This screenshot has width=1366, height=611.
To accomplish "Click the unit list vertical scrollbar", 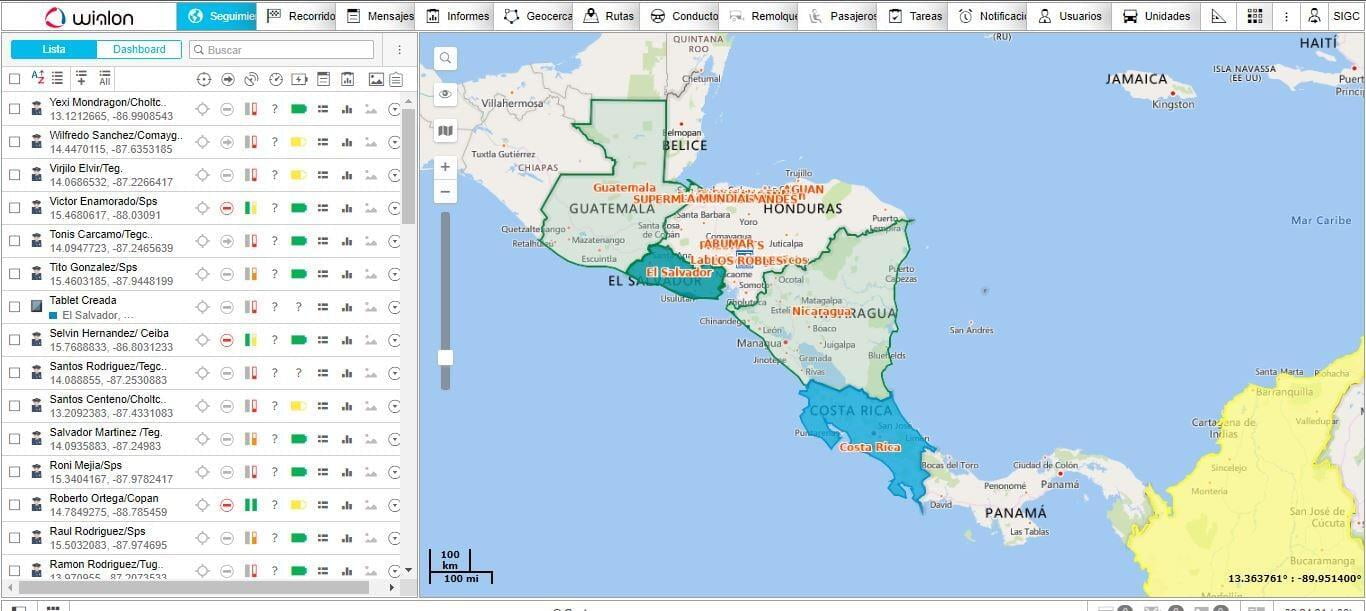I will click(x=408, y=166).
